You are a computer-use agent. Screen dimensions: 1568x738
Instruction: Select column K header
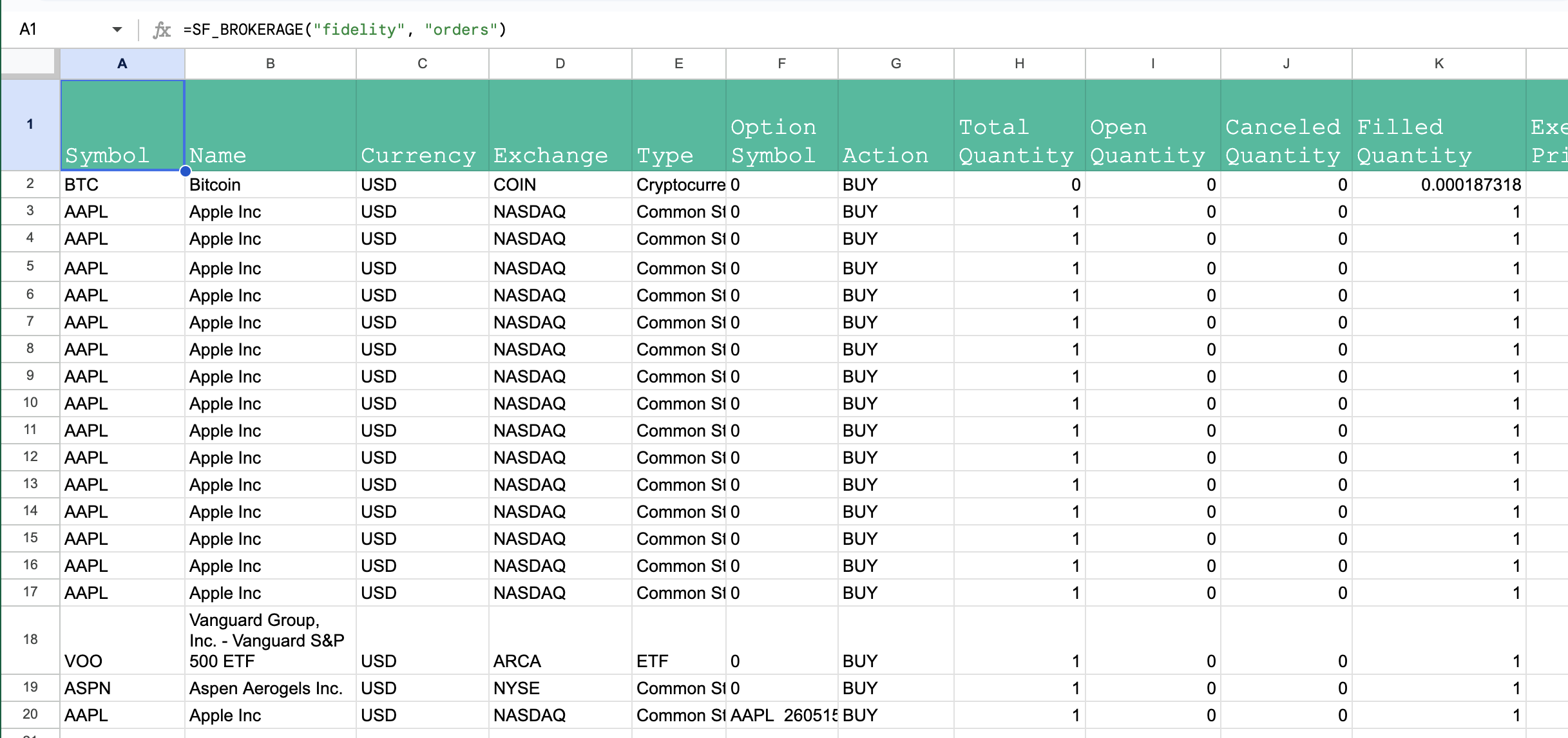[x=1439, y=64]
